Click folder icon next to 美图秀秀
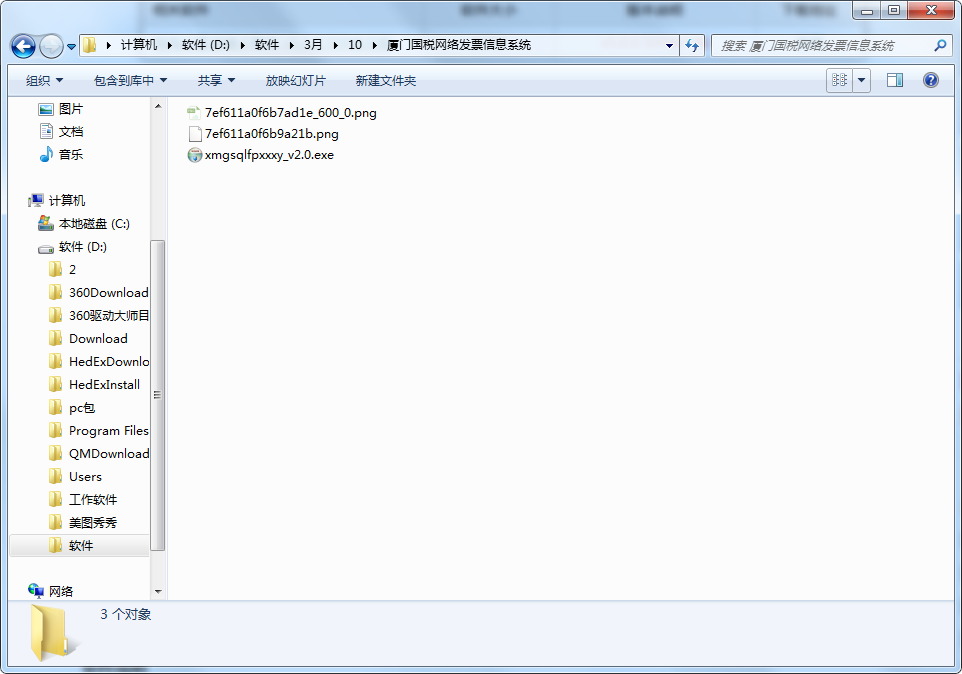This screenshot has height=674, width=962. point(56,522)
